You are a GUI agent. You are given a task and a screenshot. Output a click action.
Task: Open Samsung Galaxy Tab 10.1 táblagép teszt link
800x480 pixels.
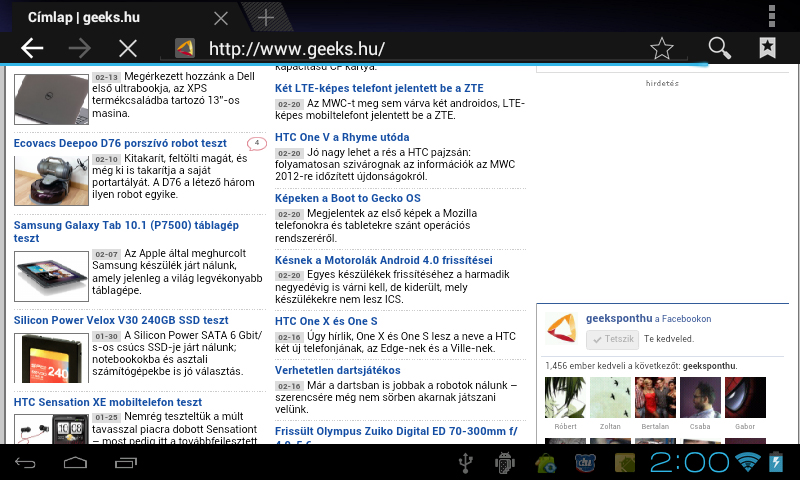pyautogui.click(x=126, y=232)
